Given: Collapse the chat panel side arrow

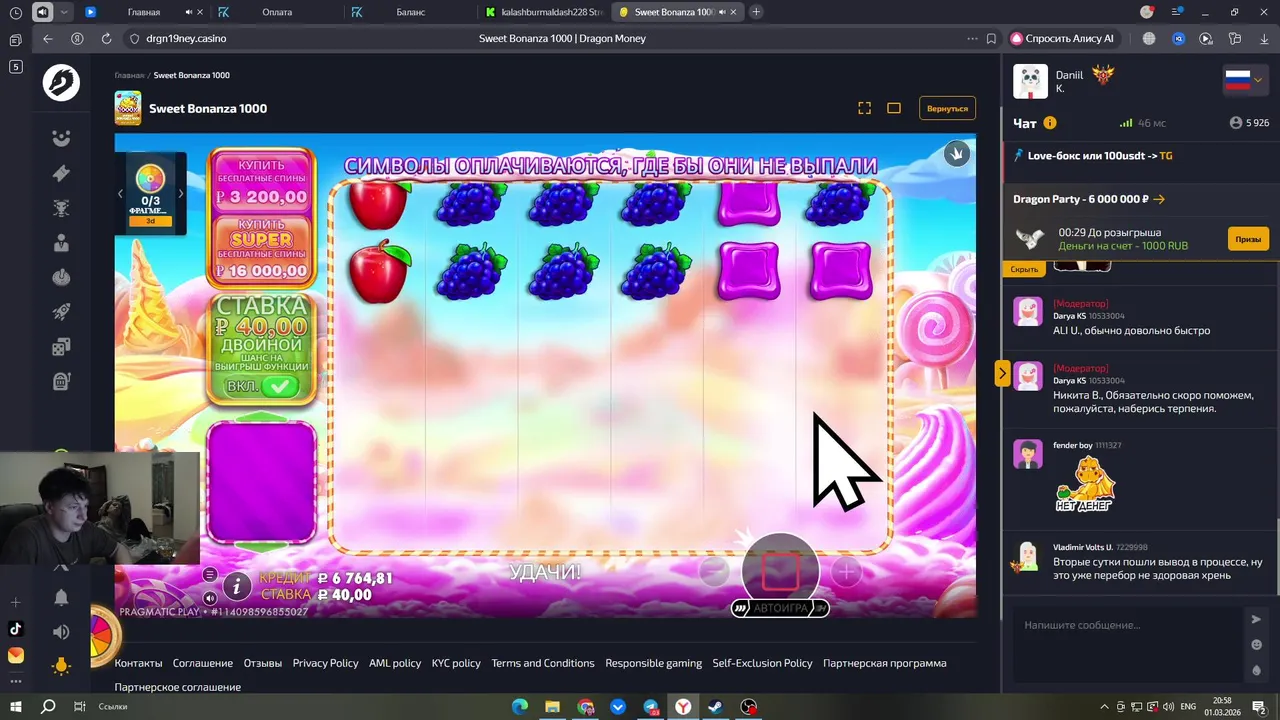Looking at the screenshot, I should [x=1002, y=373].
